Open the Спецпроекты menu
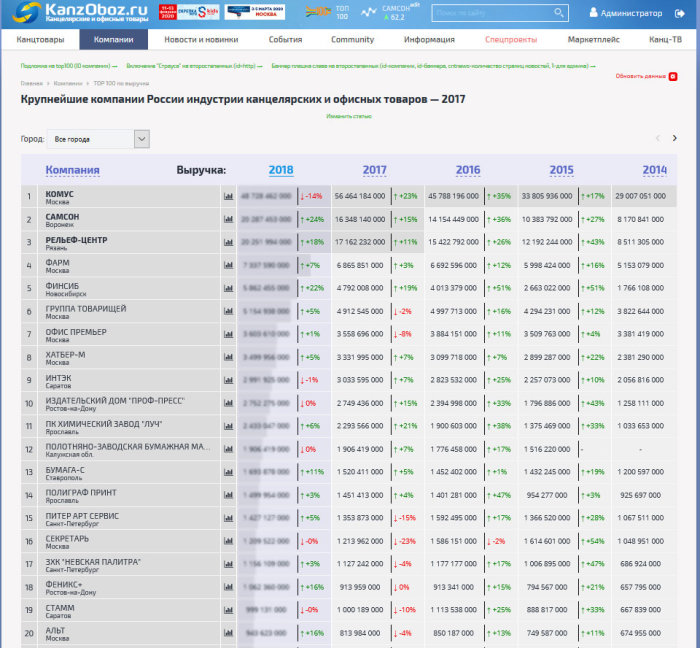 tap(511, 39)
